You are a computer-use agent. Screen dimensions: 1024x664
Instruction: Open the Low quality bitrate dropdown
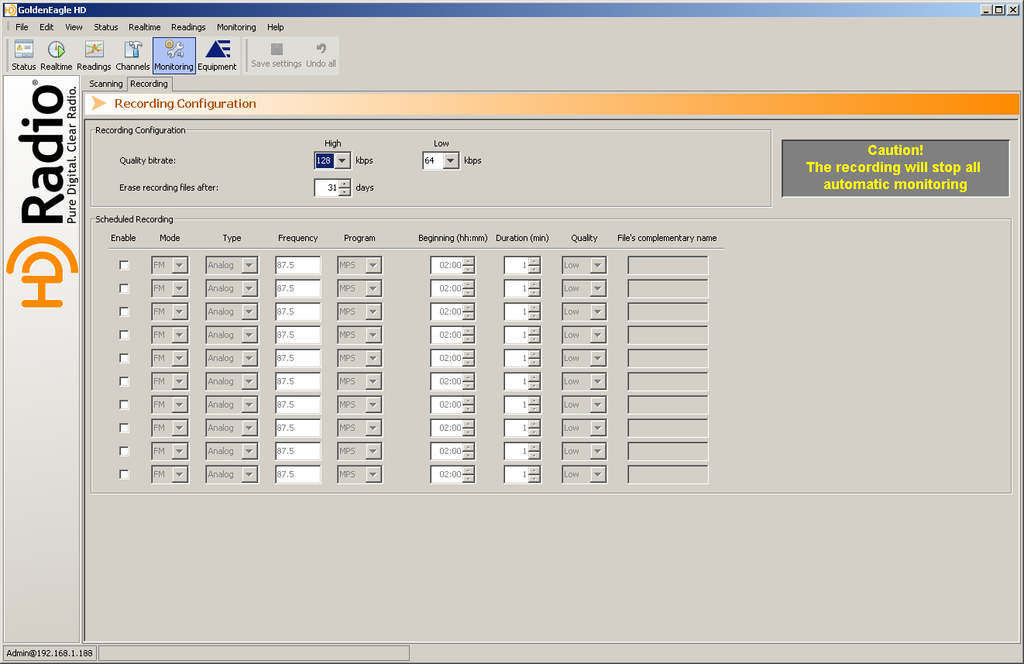point(450,160)
